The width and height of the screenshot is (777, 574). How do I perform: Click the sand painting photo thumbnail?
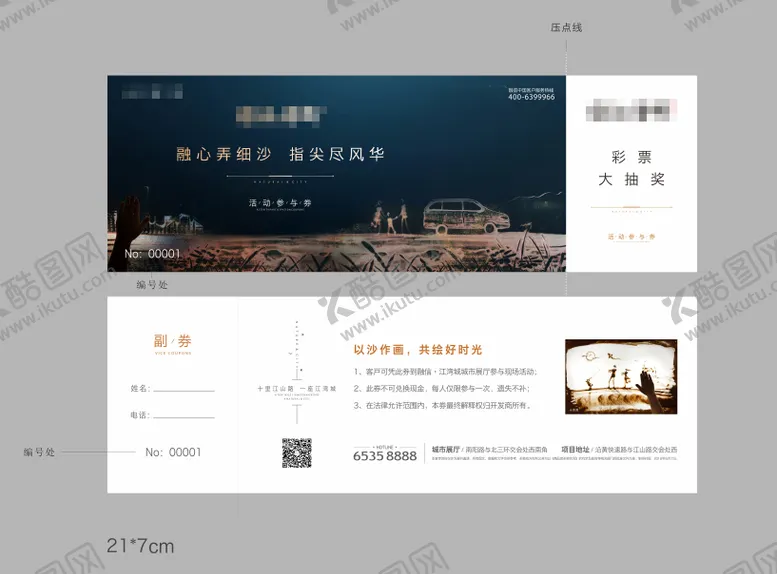point(621,377)
